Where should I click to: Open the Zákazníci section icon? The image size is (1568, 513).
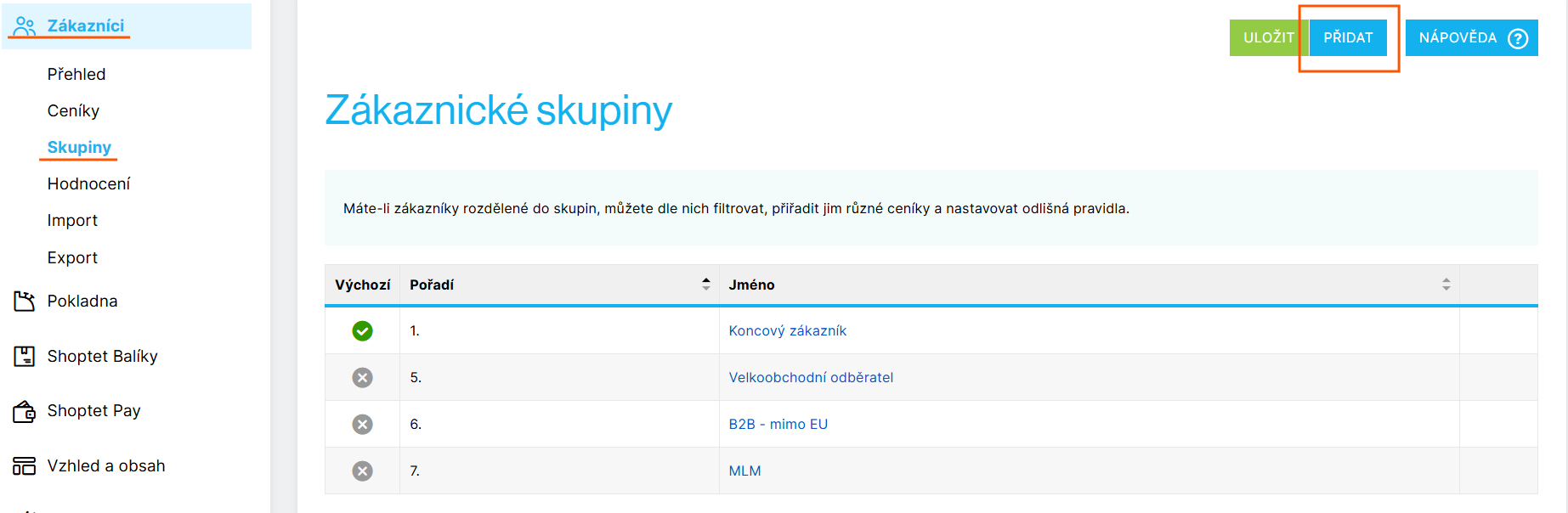click(25, 26)
